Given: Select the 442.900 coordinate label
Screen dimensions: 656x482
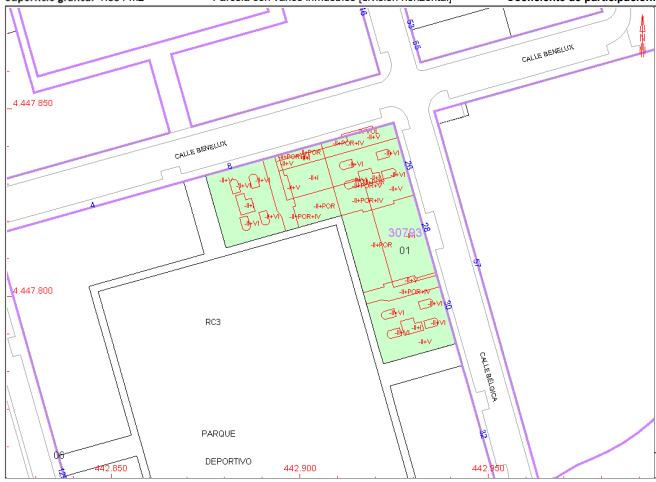Looking at the screenshot, I should [299, 468].
